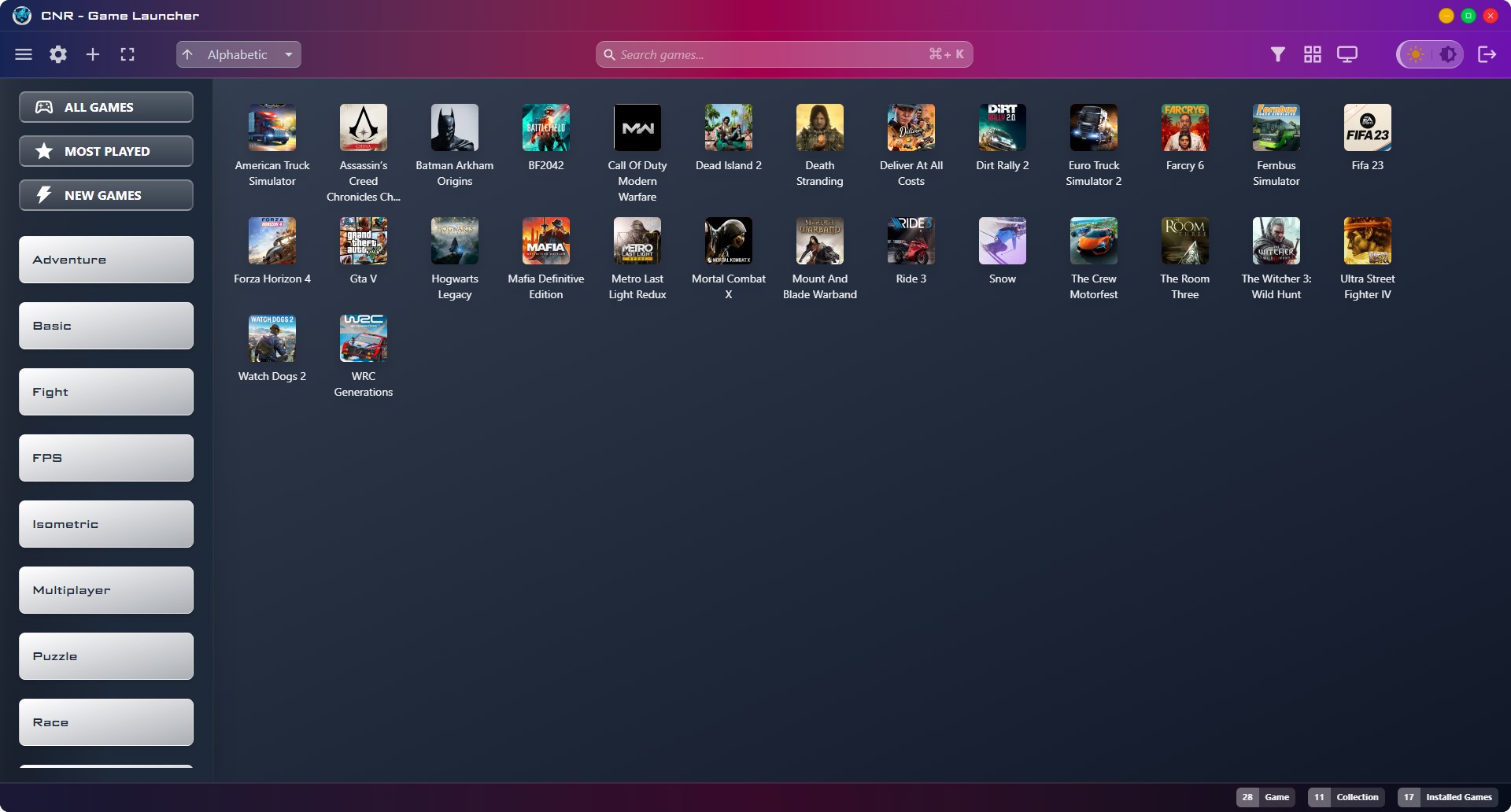1511x812 pixels.
Task: Open Fifa 23 game icon
Action: click(1368, 127)
